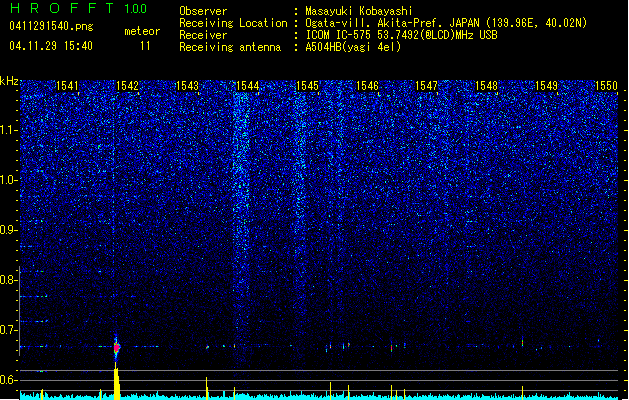629x400 pixels.
Task: Click the 0.8 kHz frequency label
Action: [x=8, y=280]
